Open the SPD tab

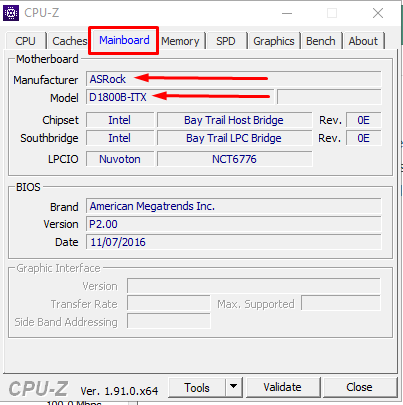coord(226,41)
